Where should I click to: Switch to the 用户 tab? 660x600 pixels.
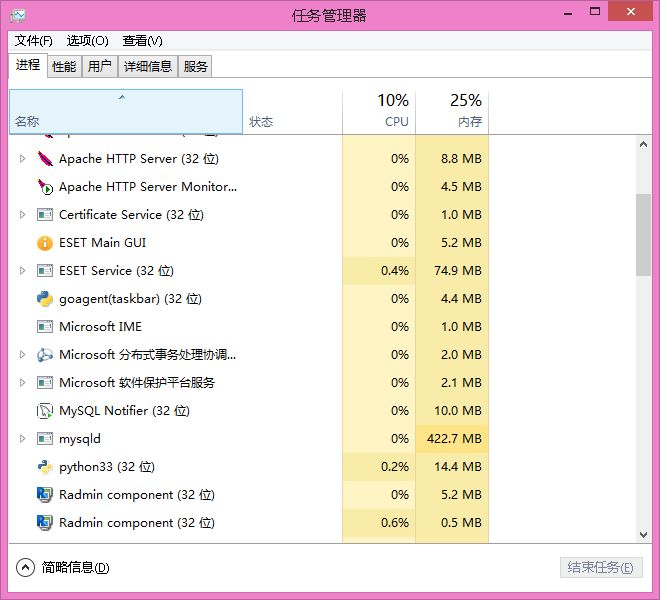click(99, 67)
